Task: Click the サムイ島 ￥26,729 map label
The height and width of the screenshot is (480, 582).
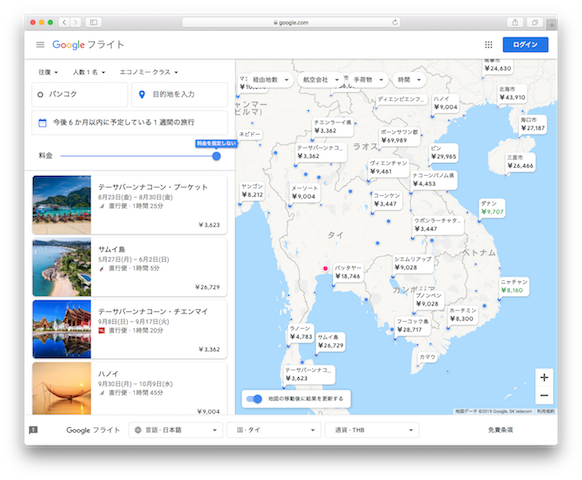Action: [330, 342]
